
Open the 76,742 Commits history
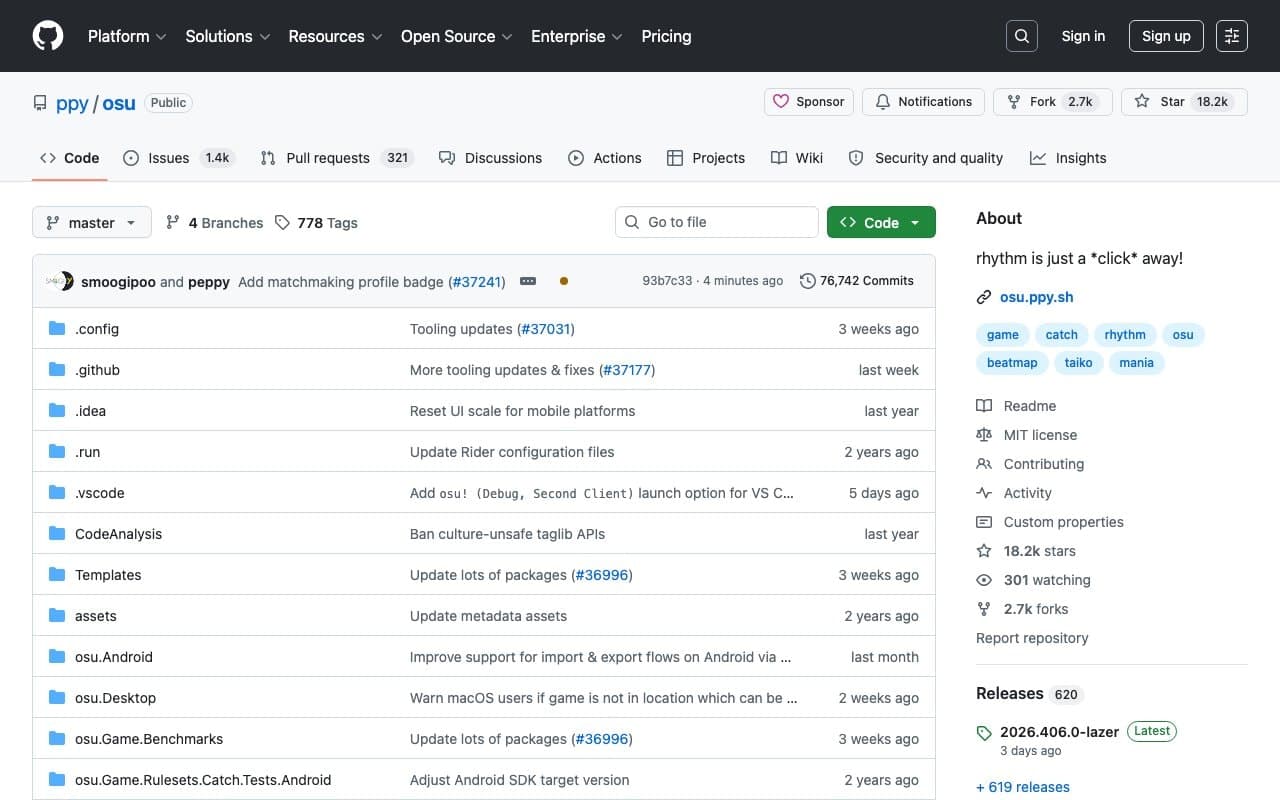click(857, 281)
